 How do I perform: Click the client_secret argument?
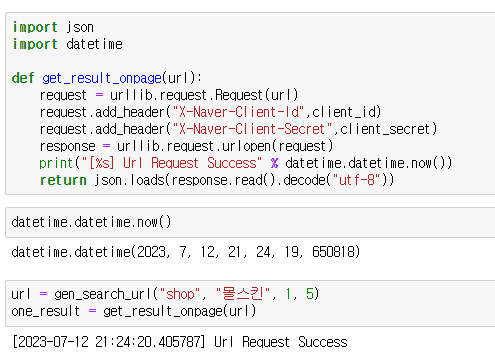pyautogui.click(x=385, y=129)
